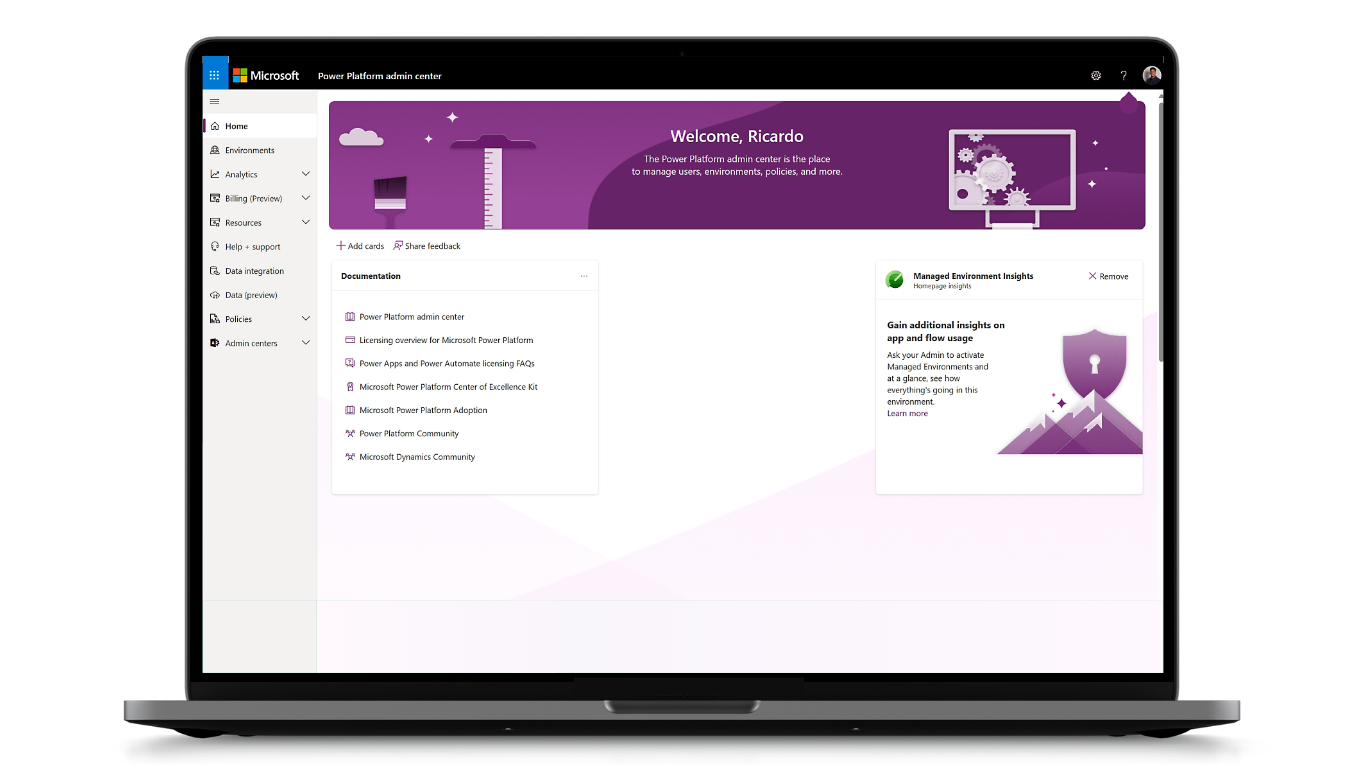Expand the Policies chevron
This screenshot has width=1366, height=768.
306,319
